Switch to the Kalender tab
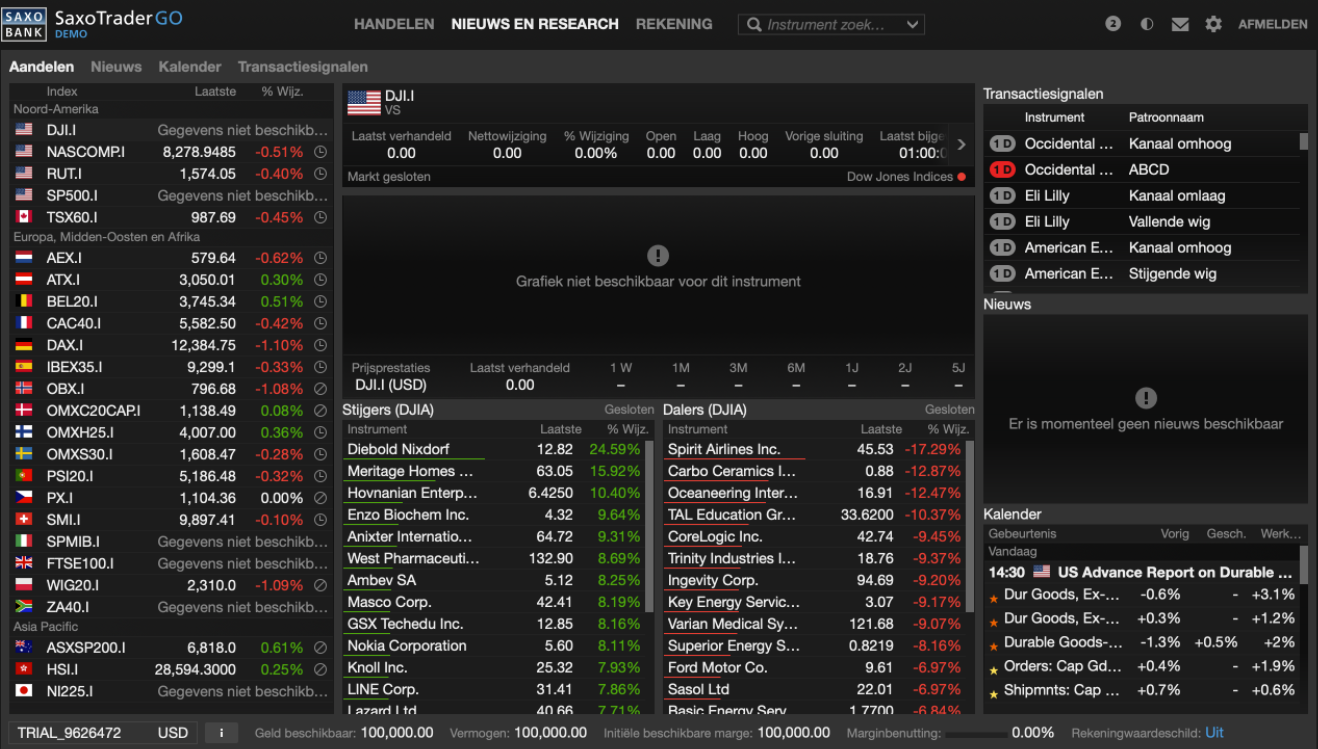 (x=190, y=67)
